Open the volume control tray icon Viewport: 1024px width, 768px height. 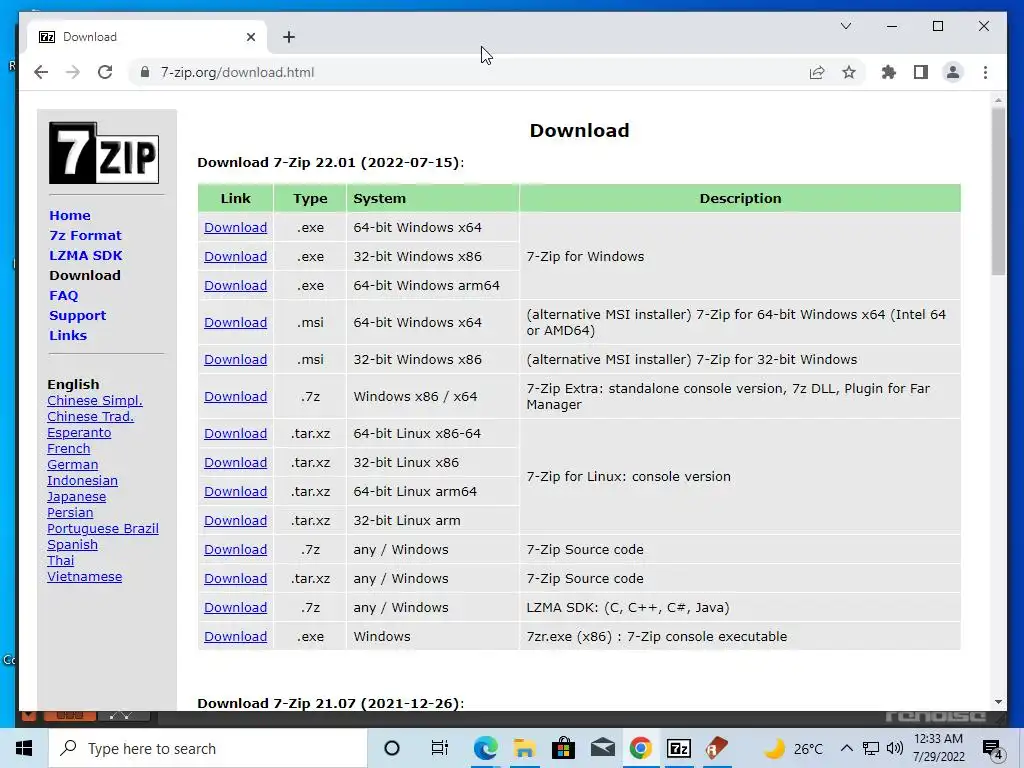coord(895,748)
